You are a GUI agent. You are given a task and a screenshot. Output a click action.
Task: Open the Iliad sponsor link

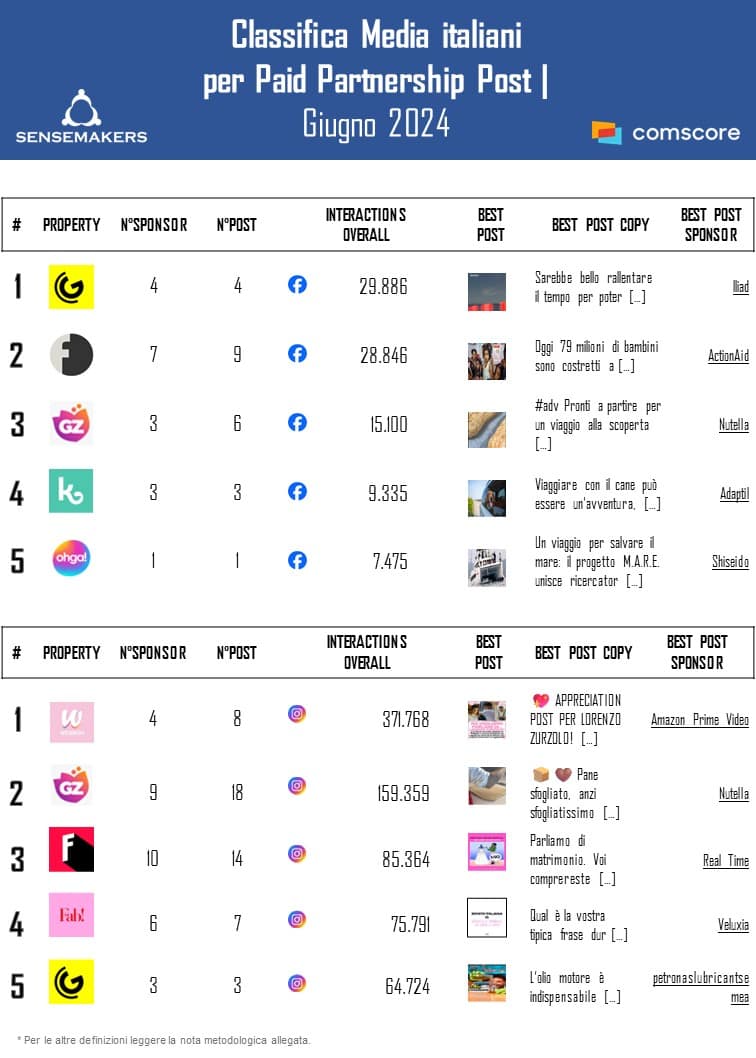point(740,287)
